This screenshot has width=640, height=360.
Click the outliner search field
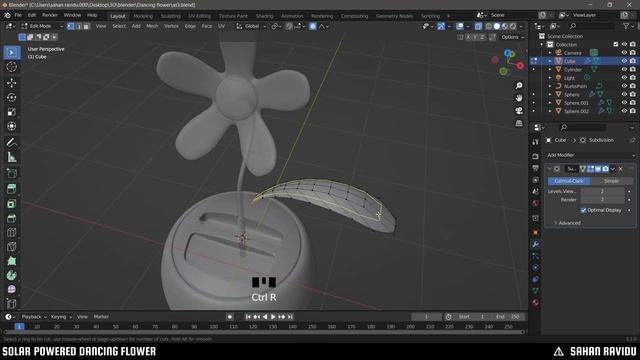tap(591, 26)
